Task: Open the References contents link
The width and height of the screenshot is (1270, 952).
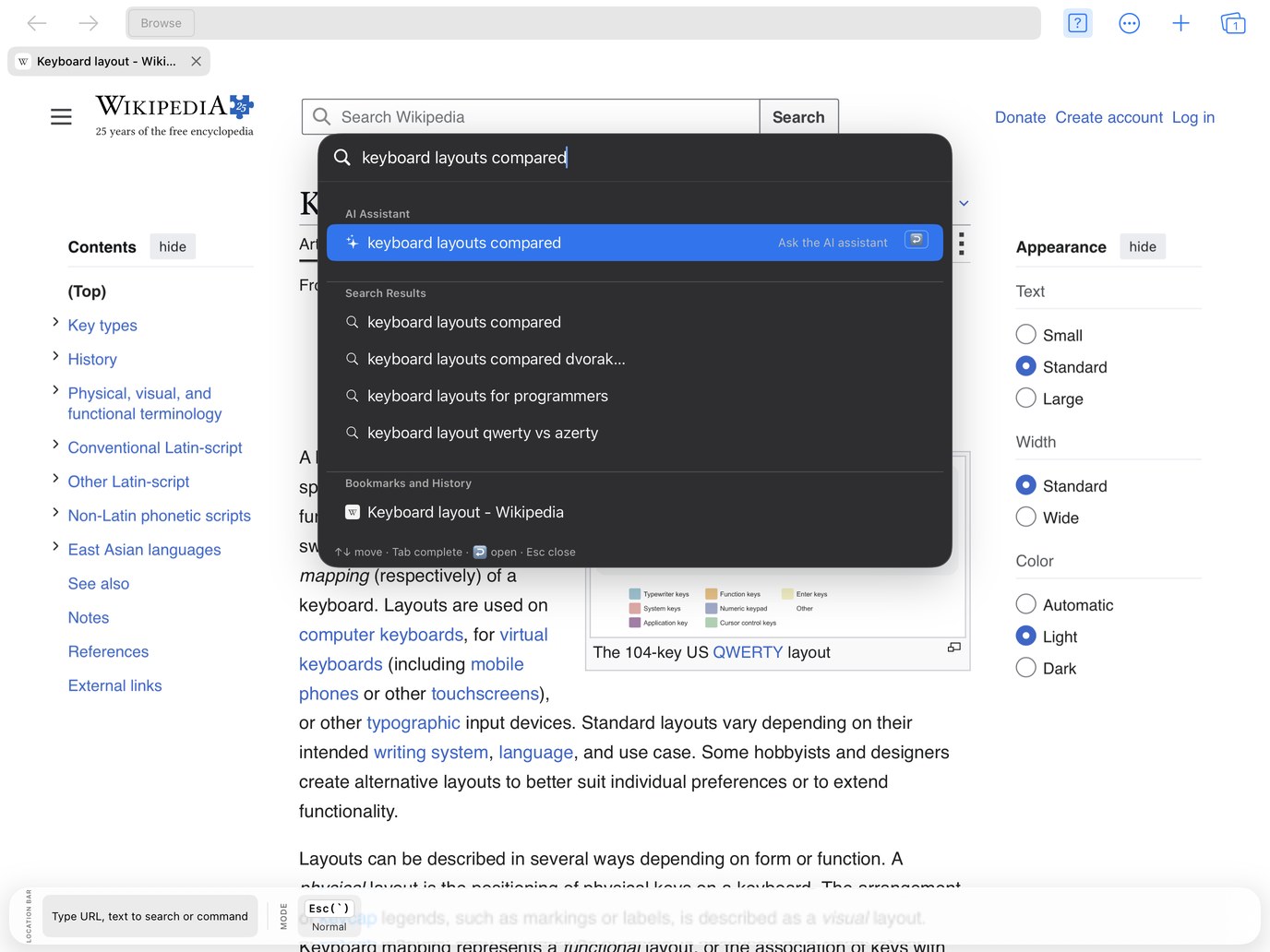Action: click(x=108, y=652)
